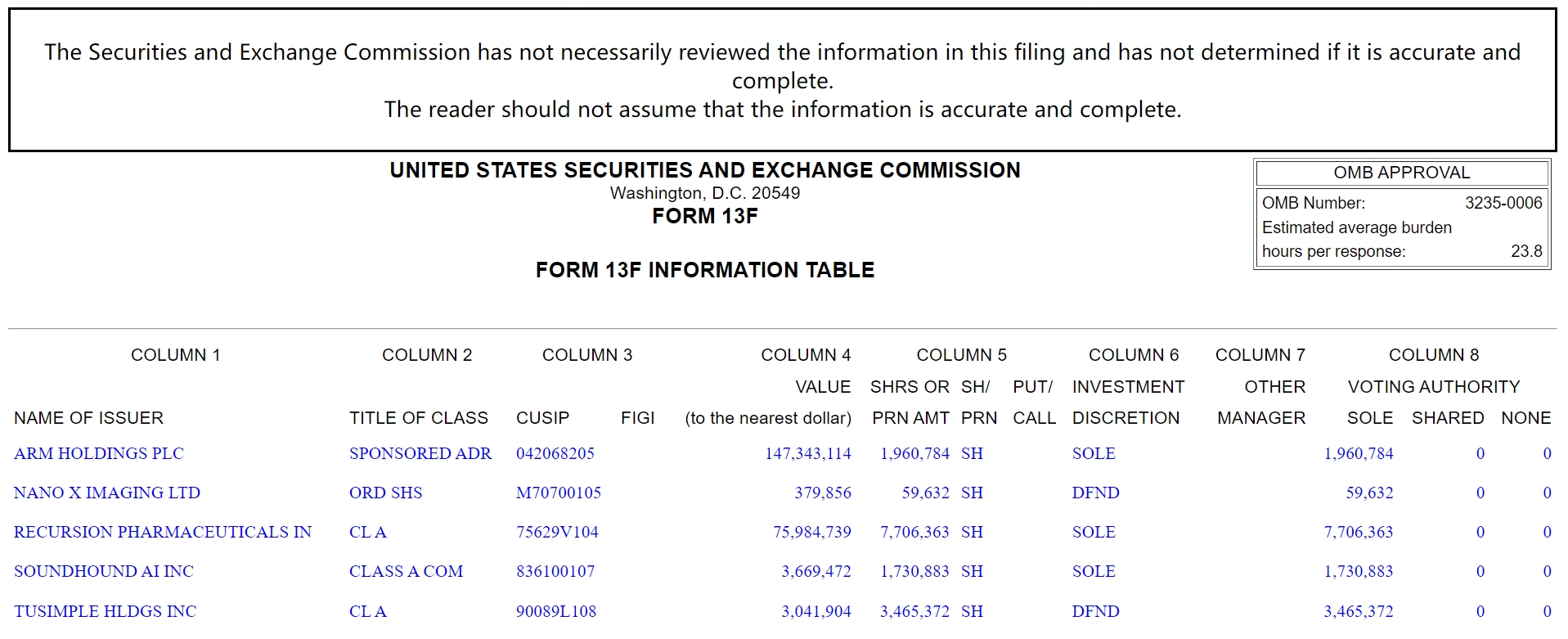The image size is (1568, 639).
Task: Click the CUSIP column header
Action: pos(542,418)
